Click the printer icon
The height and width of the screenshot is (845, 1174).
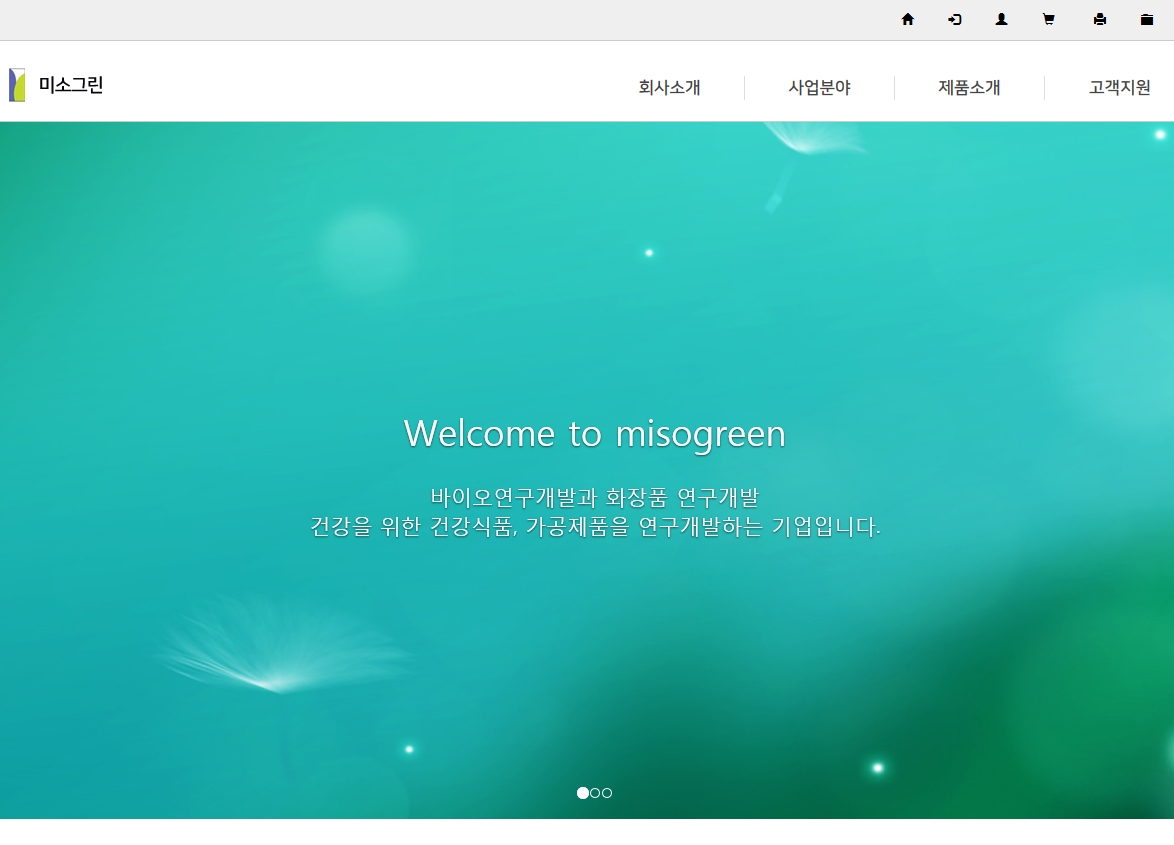[x=1099, y=19]
